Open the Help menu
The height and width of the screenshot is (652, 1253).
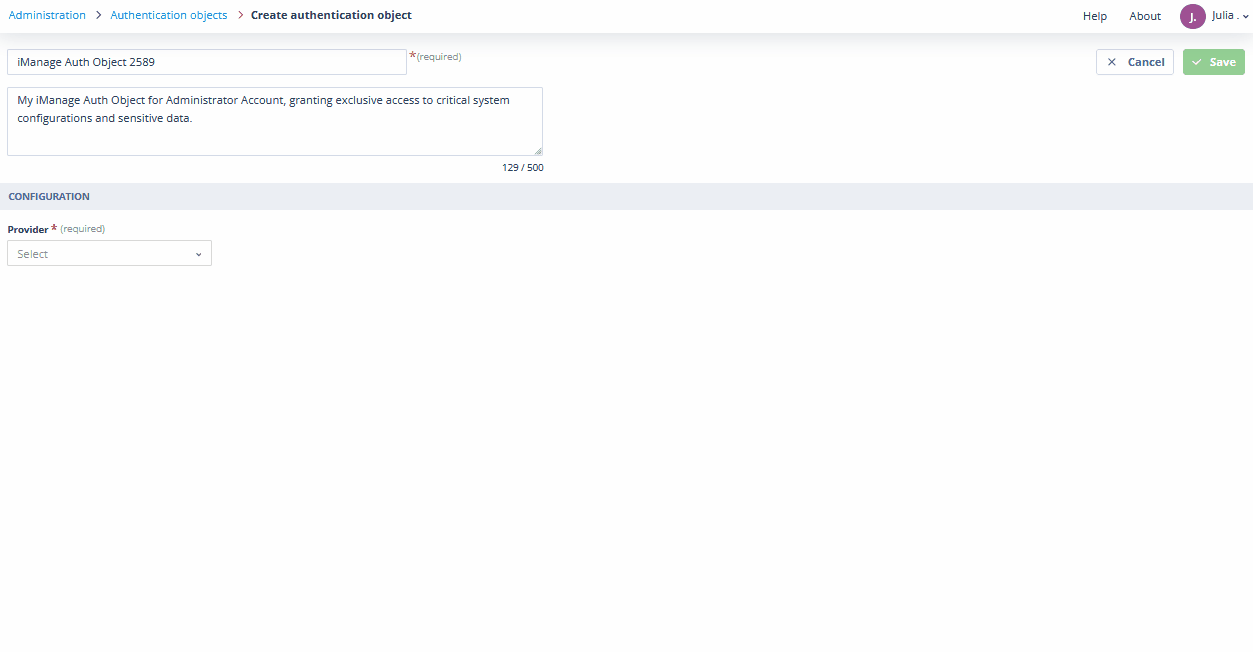[x=1095, y=16]
